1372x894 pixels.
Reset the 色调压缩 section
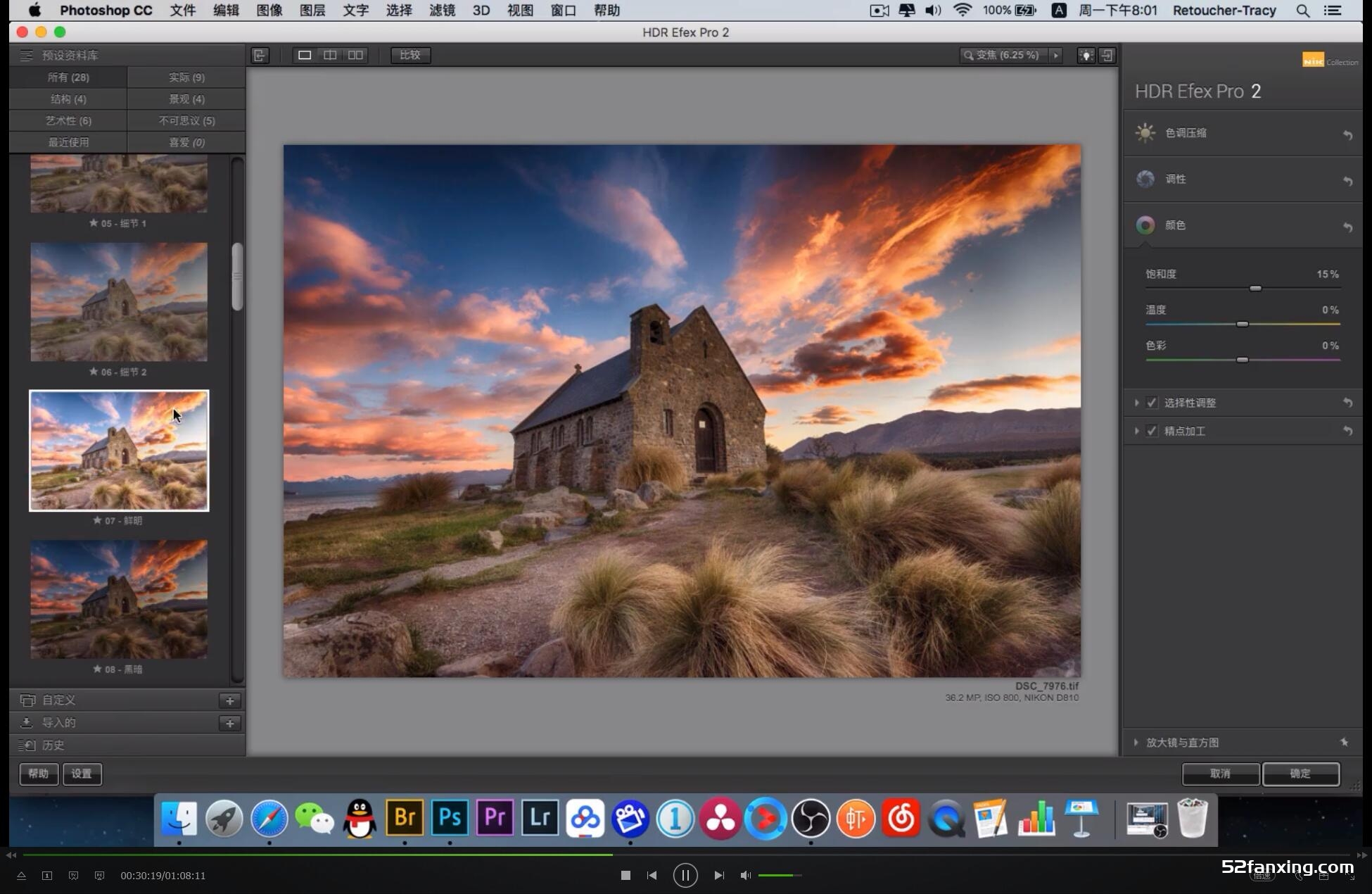pyautogui.click(x=1347, y=134)
